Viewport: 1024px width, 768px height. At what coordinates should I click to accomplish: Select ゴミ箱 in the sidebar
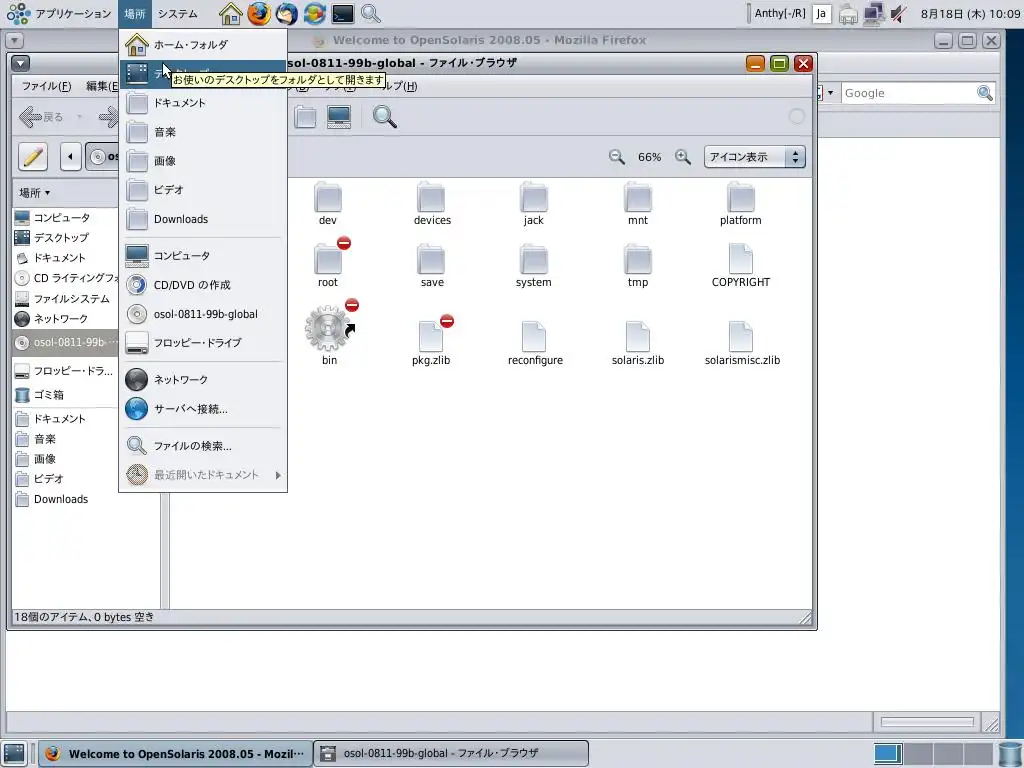(49, 394)
